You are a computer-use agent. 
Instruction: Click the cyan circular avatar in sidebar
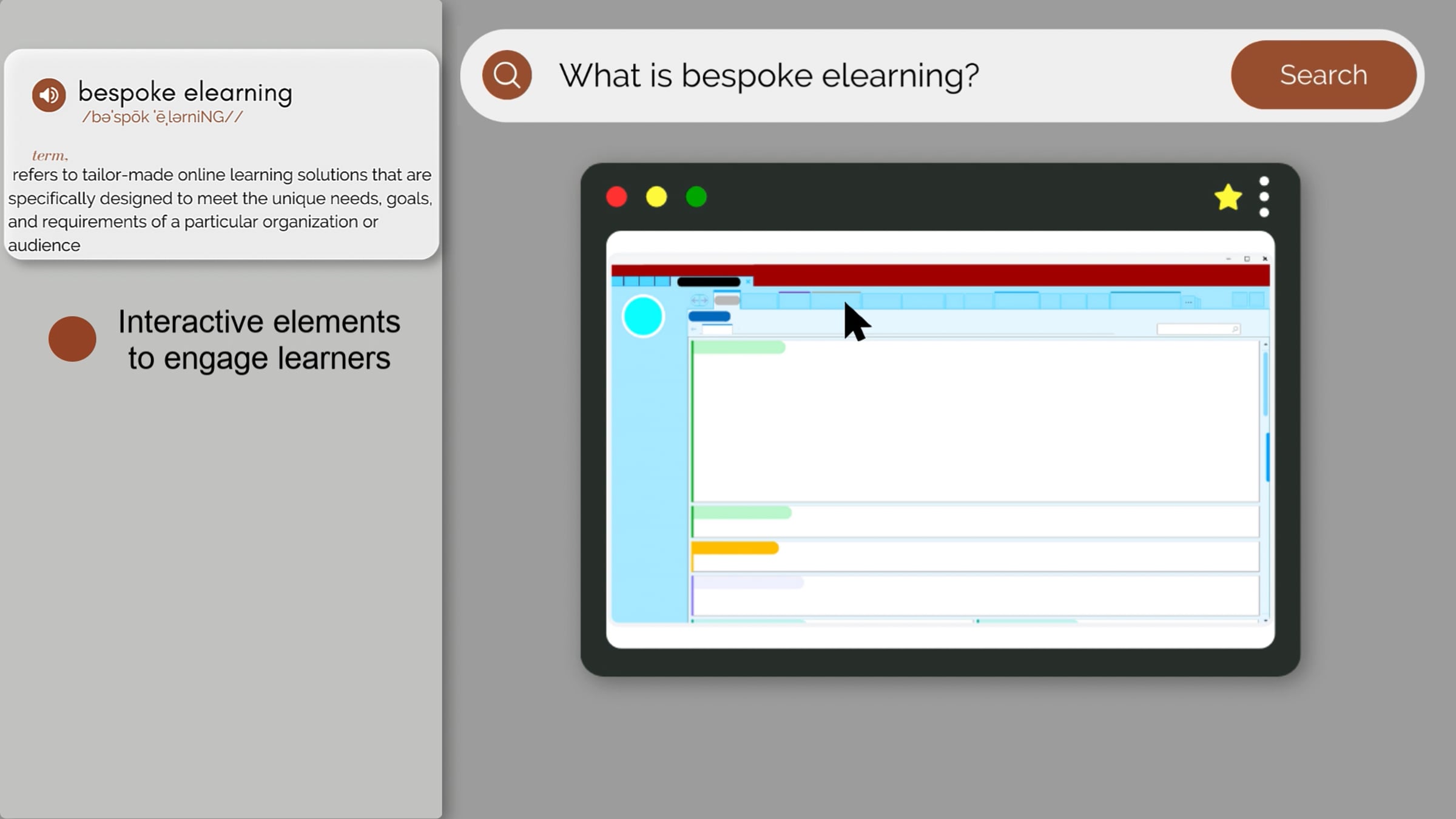coord(642,316)
